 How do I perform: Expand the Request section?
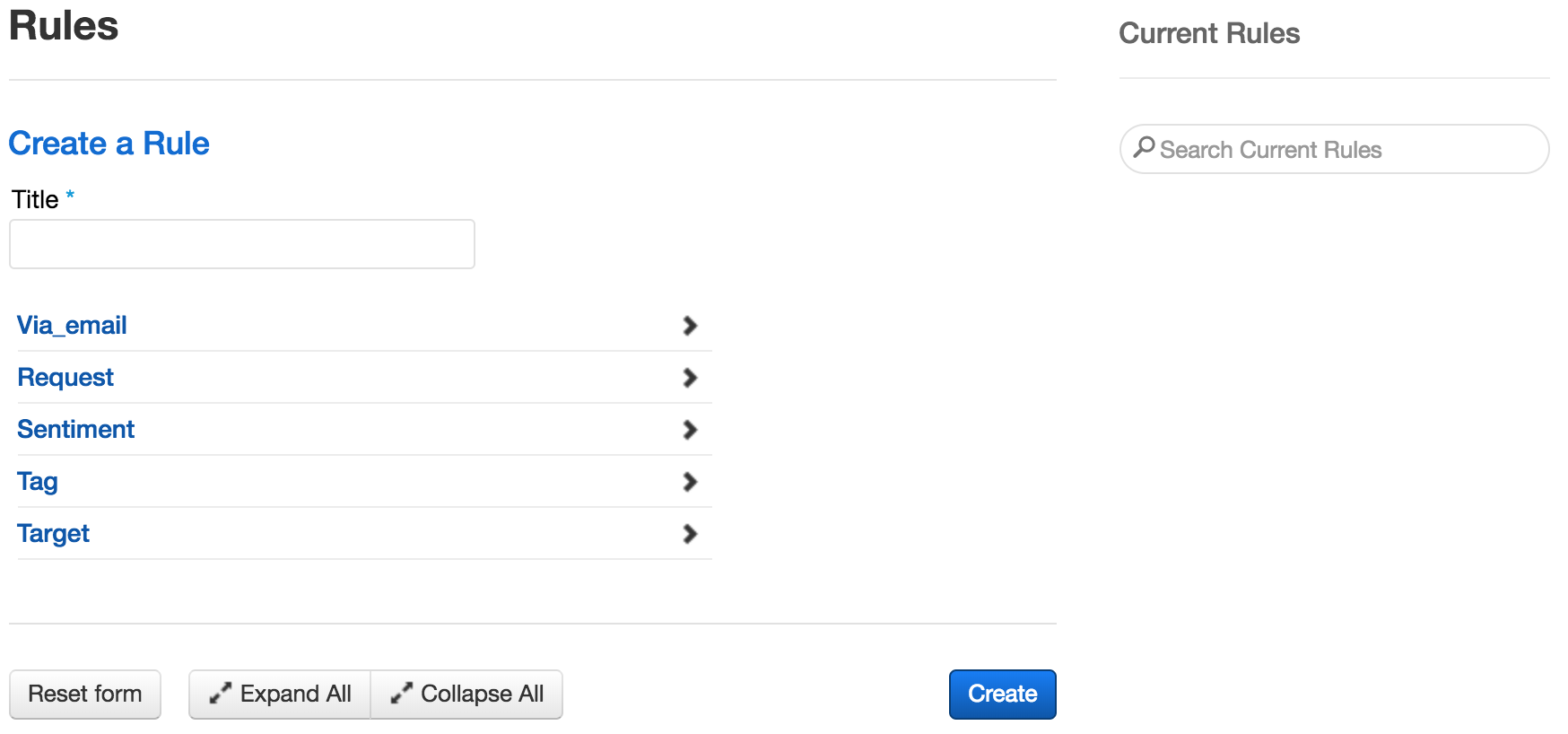364,378
